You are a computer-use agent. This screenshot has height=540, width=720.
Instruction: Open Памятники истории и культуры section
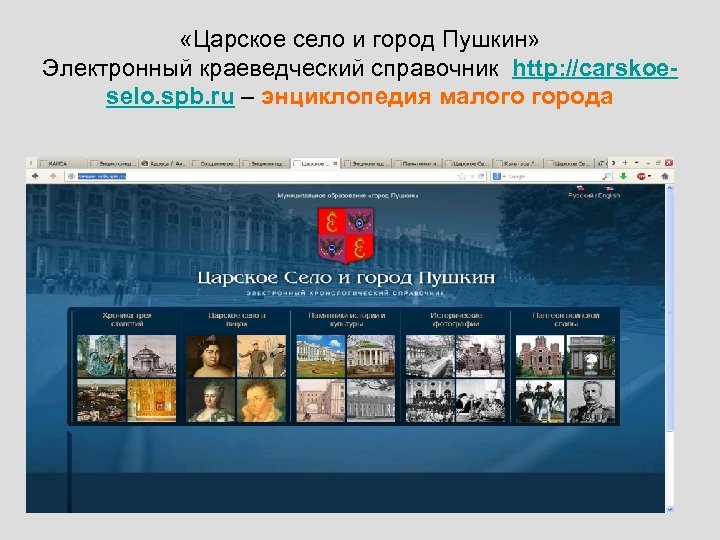tap(347, 320)
